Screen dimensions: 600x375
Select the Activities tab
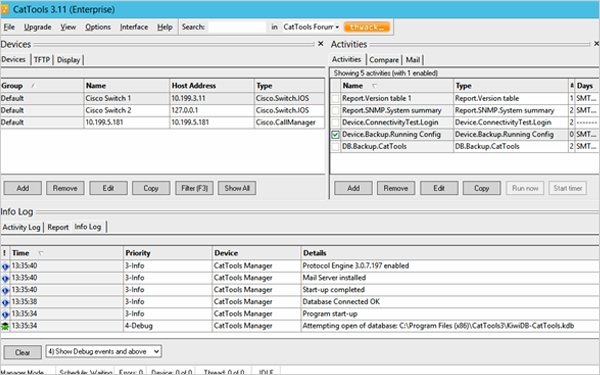point(346,59)
